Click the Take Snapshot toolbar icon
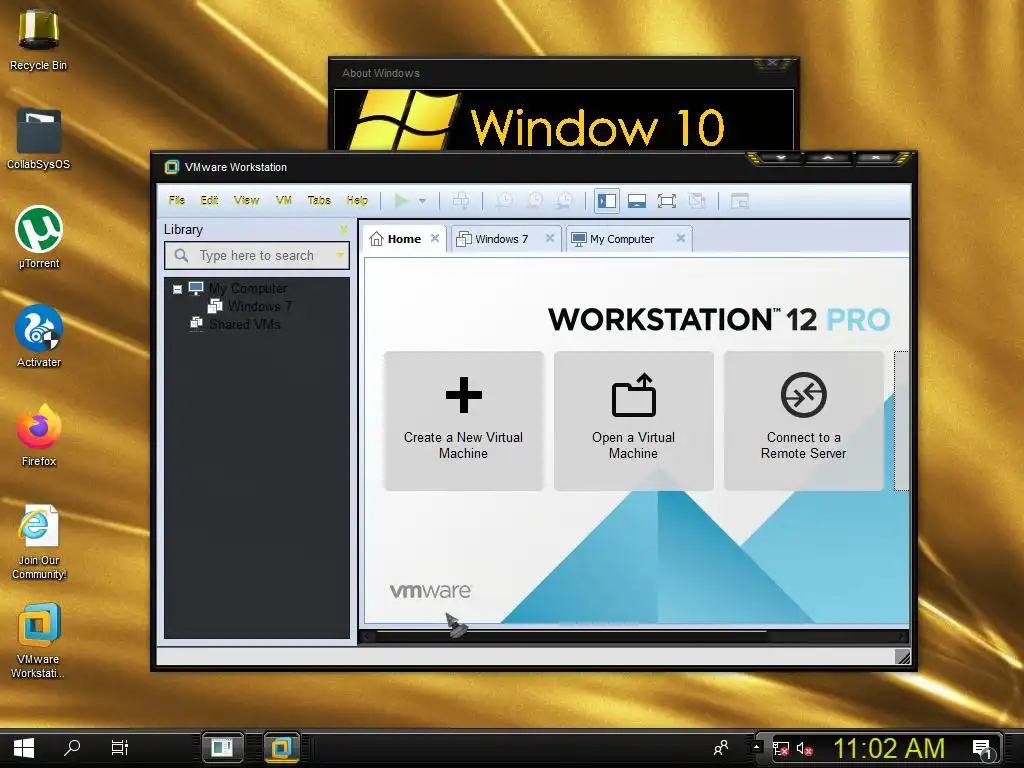Image resolution: width=1024 pixels, height=768 pixels. pyautogui.click(x=504, y=201)
